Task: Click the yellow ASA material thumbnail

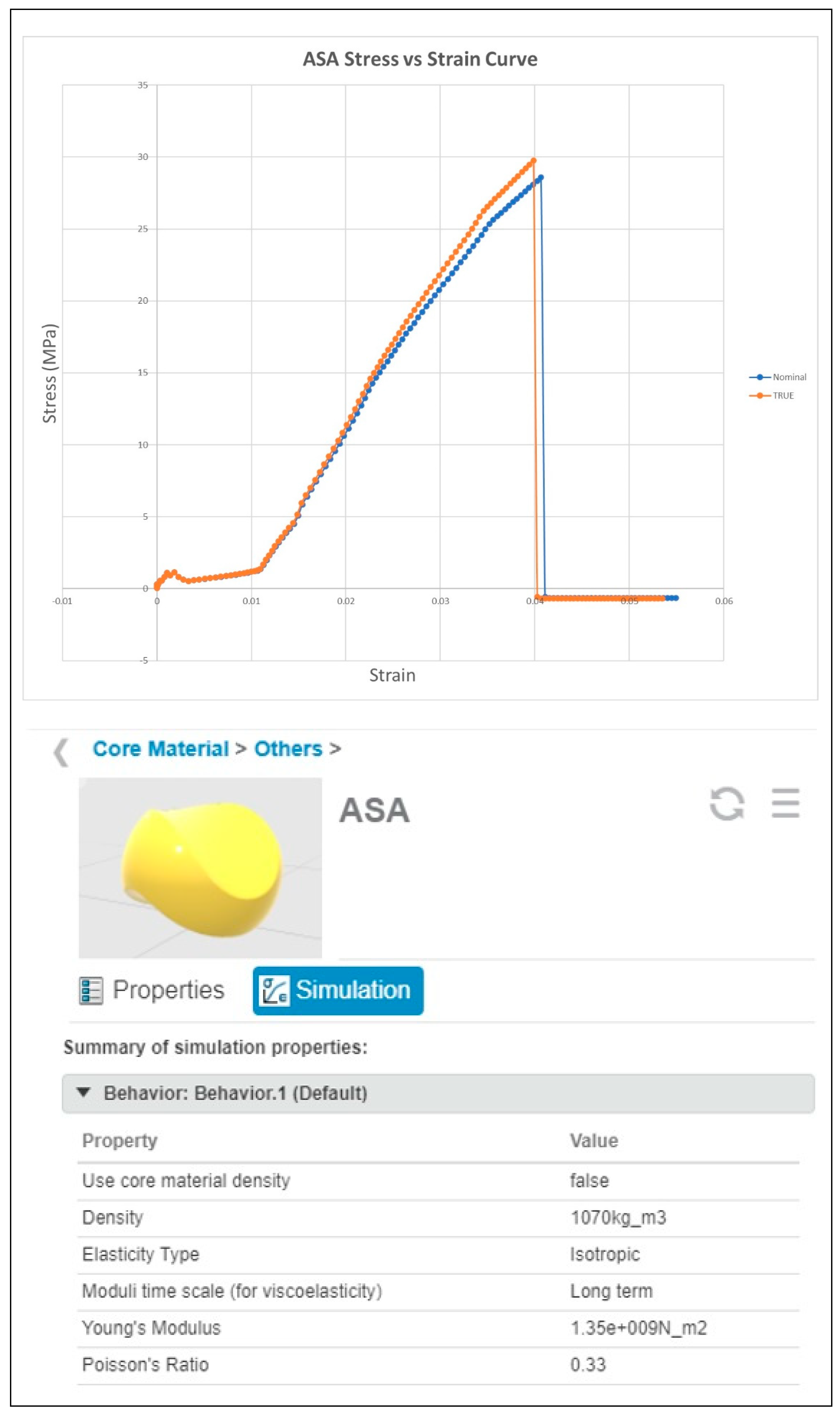Action: (200, 867)
